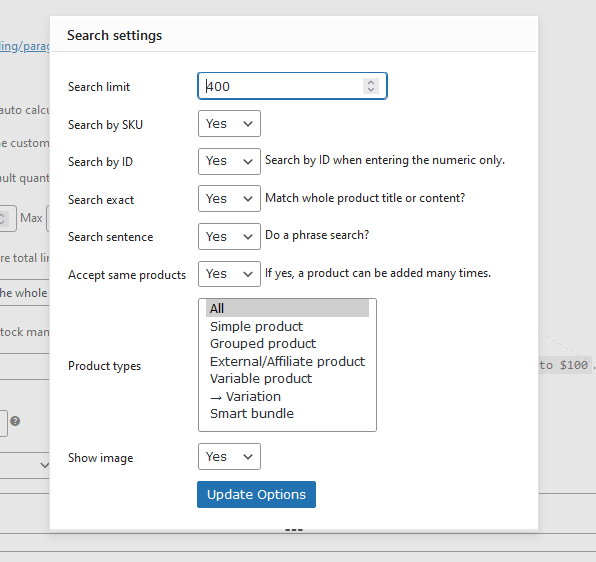Open the Search exact dropdown
The height and width of the screenshot is (562, 596).
pyautogui.click(x=229, y=198)
